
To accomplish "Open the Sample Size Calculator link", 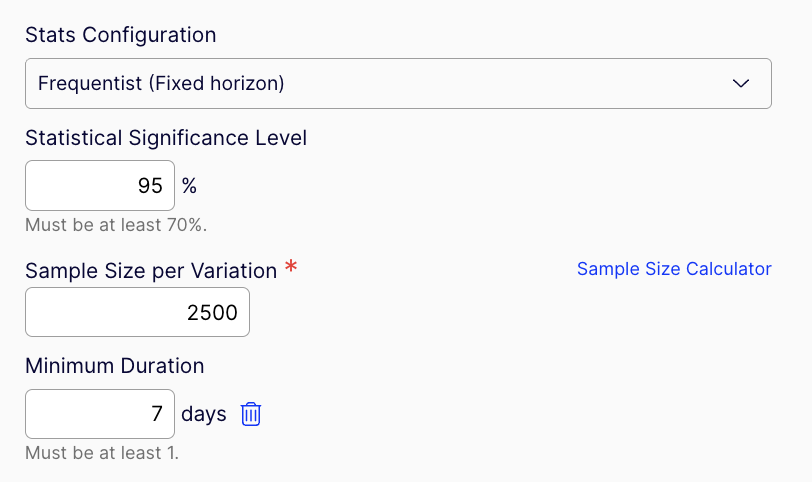I will (x=674, y=269).
